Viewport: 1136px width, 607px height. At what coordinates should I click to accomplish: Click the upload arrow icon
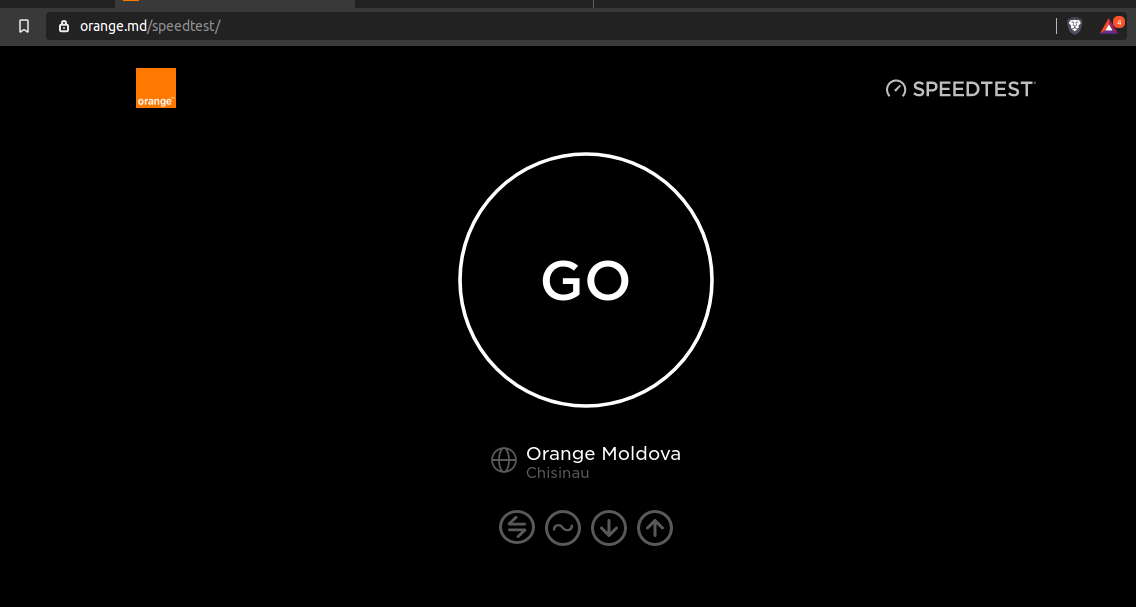[655, 527]
